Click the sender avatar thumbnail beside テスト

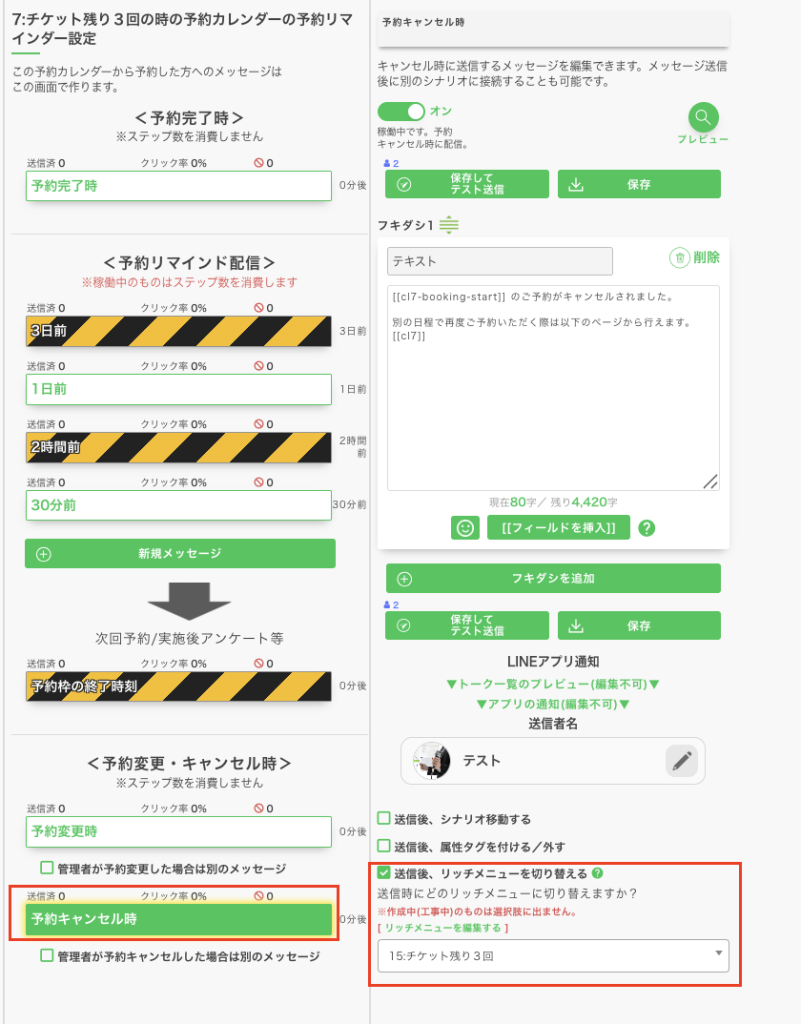point(431,761)
